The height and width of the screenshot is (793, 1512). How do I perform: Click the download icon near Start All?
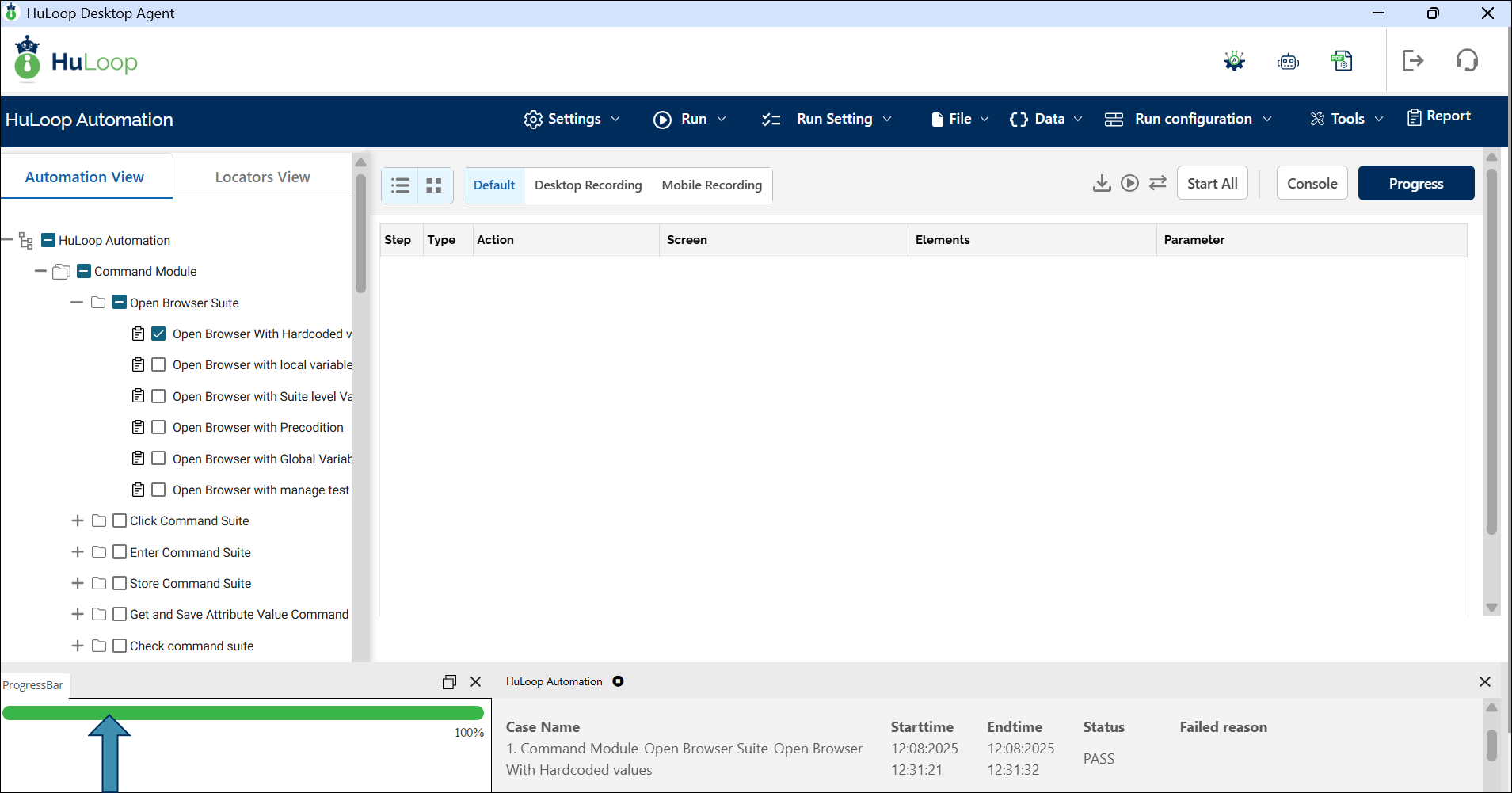click(1101, 184)
